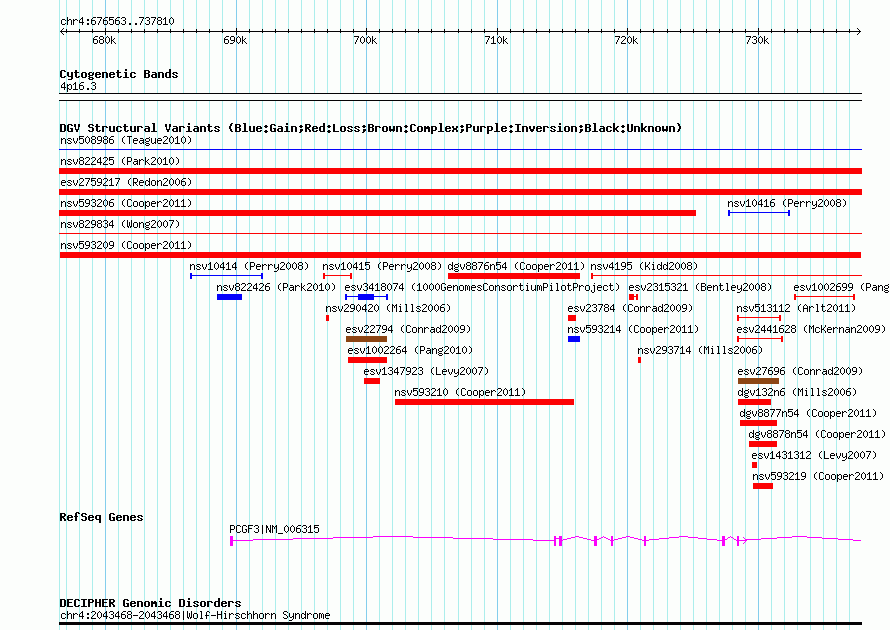Click the 720k ruler tick

click(x=626, y=40)
